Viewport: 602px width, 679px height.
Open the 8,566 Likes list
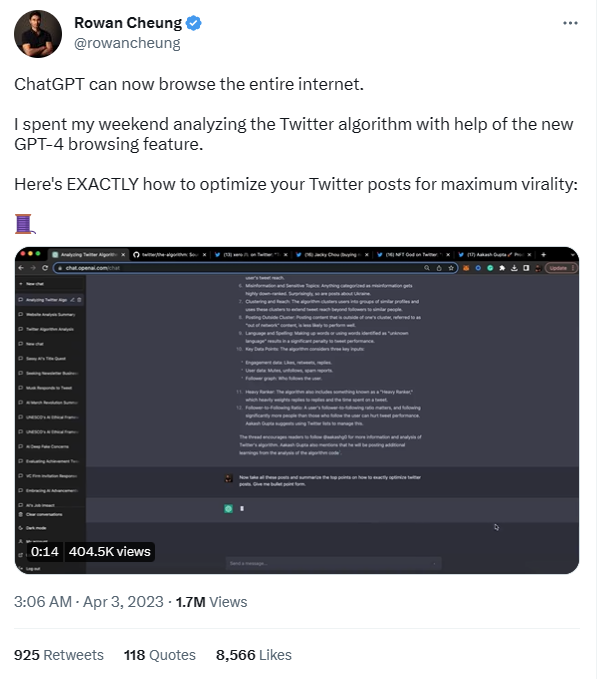point(254,655)
